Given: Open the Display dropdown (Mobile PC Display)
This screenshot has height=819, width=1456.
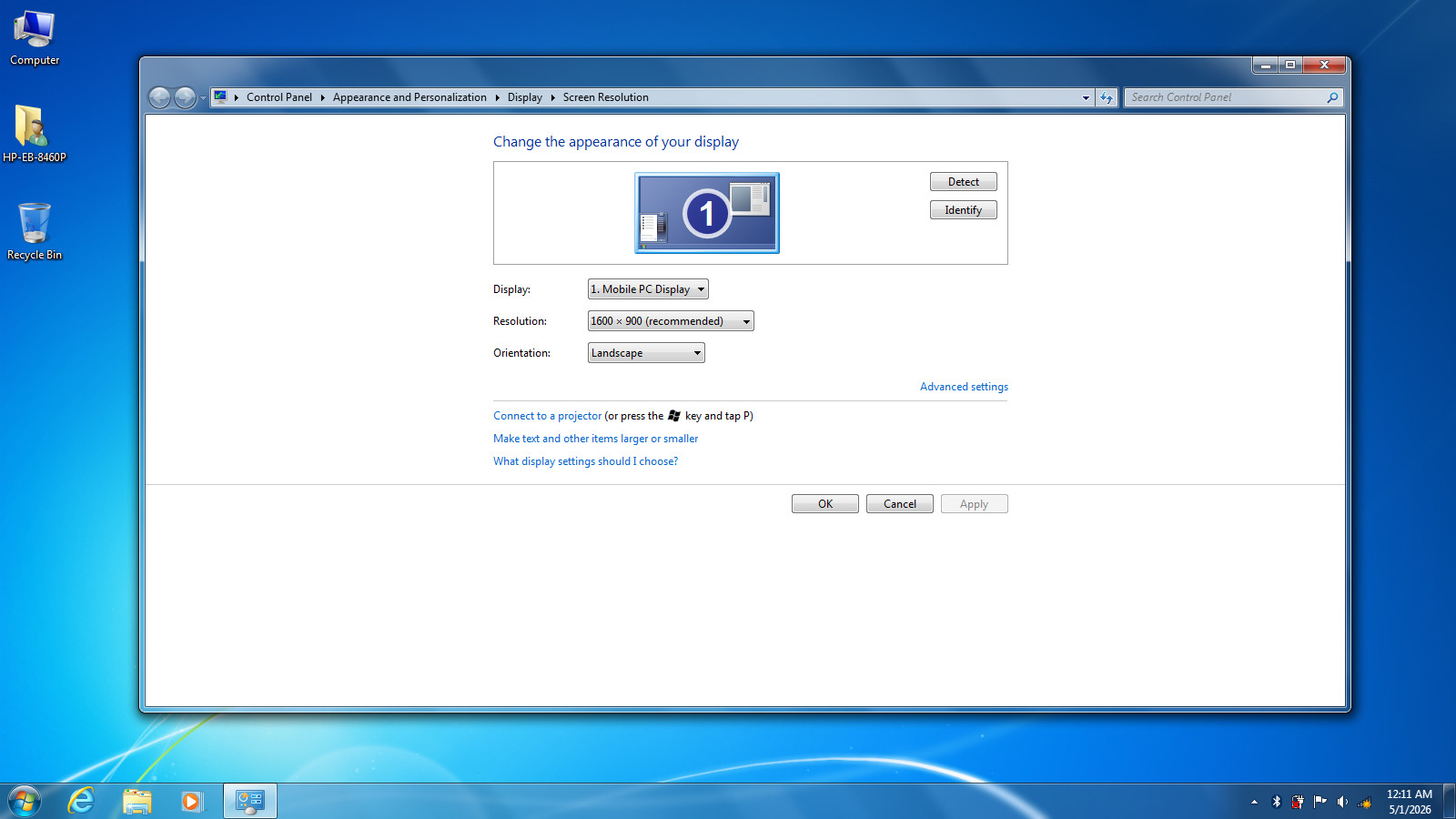Looking at the screenshot, I should point(648,289).
